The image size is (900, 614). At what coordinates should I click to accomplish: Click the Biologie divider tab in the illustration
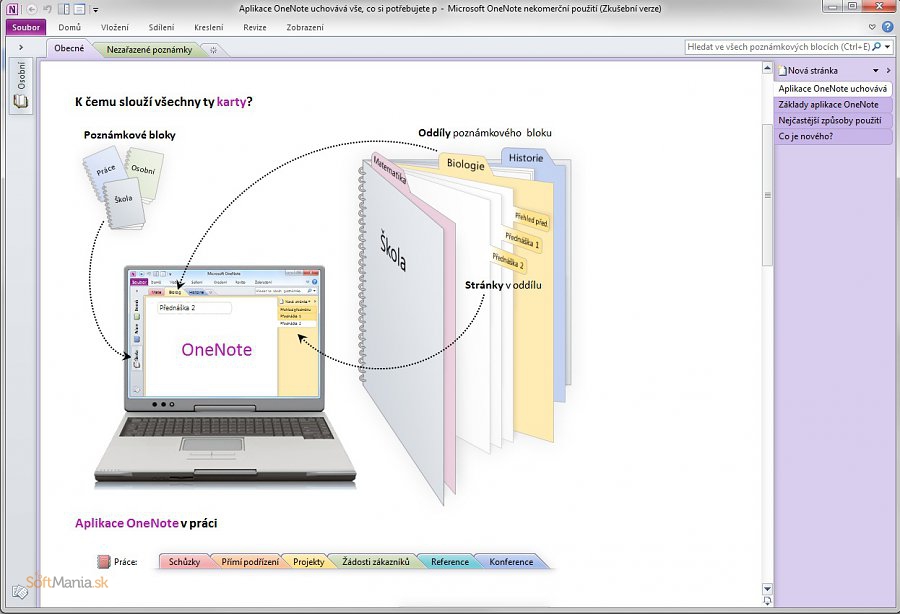pos(465,164)
